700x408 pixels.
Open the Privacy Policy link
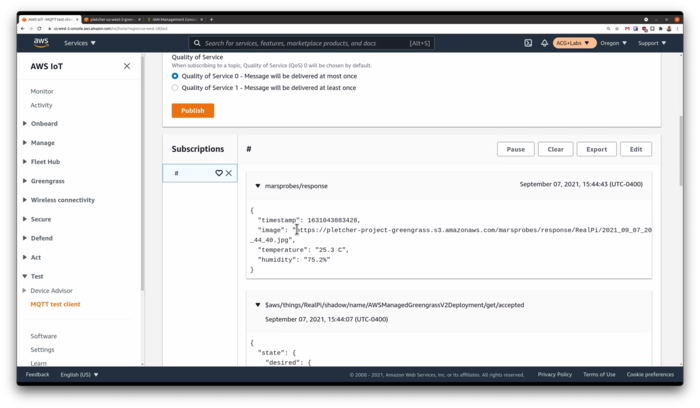click(554, 375)
